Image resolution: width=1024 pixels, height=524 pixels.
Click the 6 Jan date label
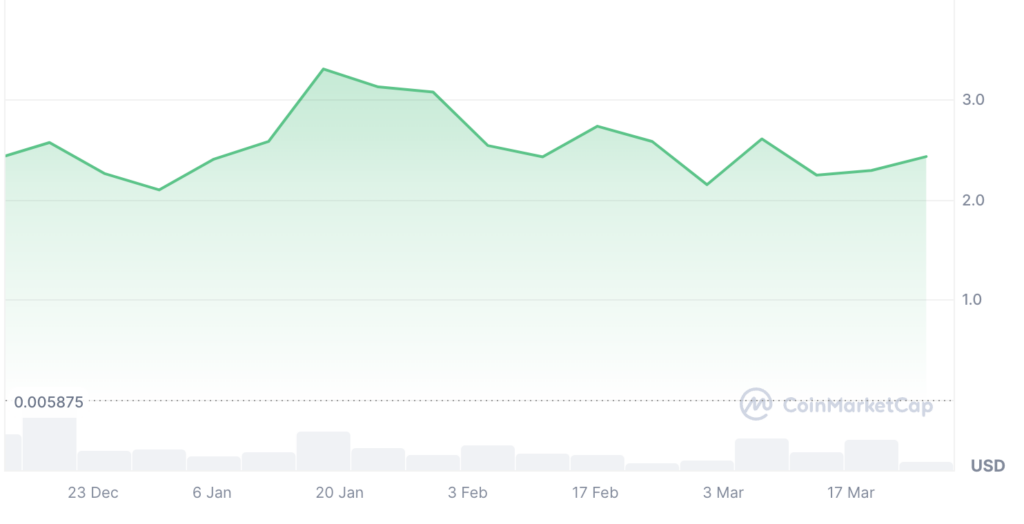(212, 492)
